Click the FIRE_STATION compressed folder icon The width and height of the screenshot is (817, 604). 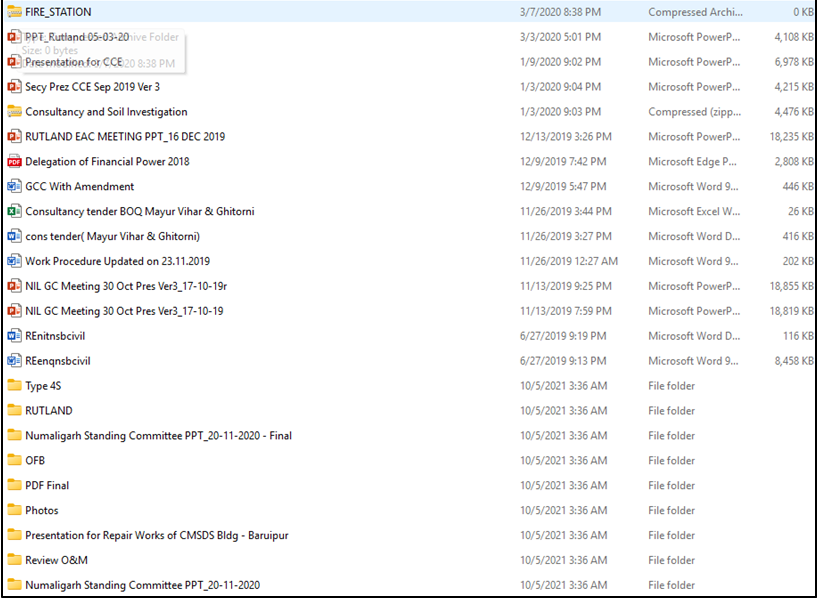click(14, 12)
